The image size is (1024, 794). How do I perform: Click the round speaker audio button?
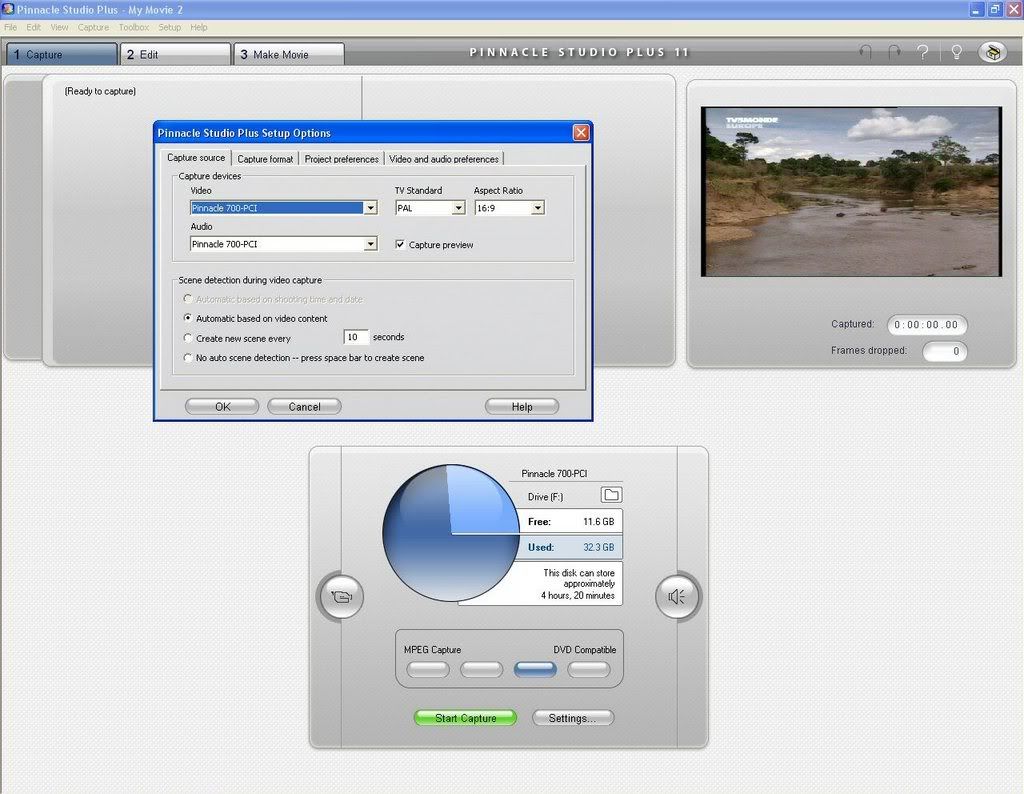677,596
